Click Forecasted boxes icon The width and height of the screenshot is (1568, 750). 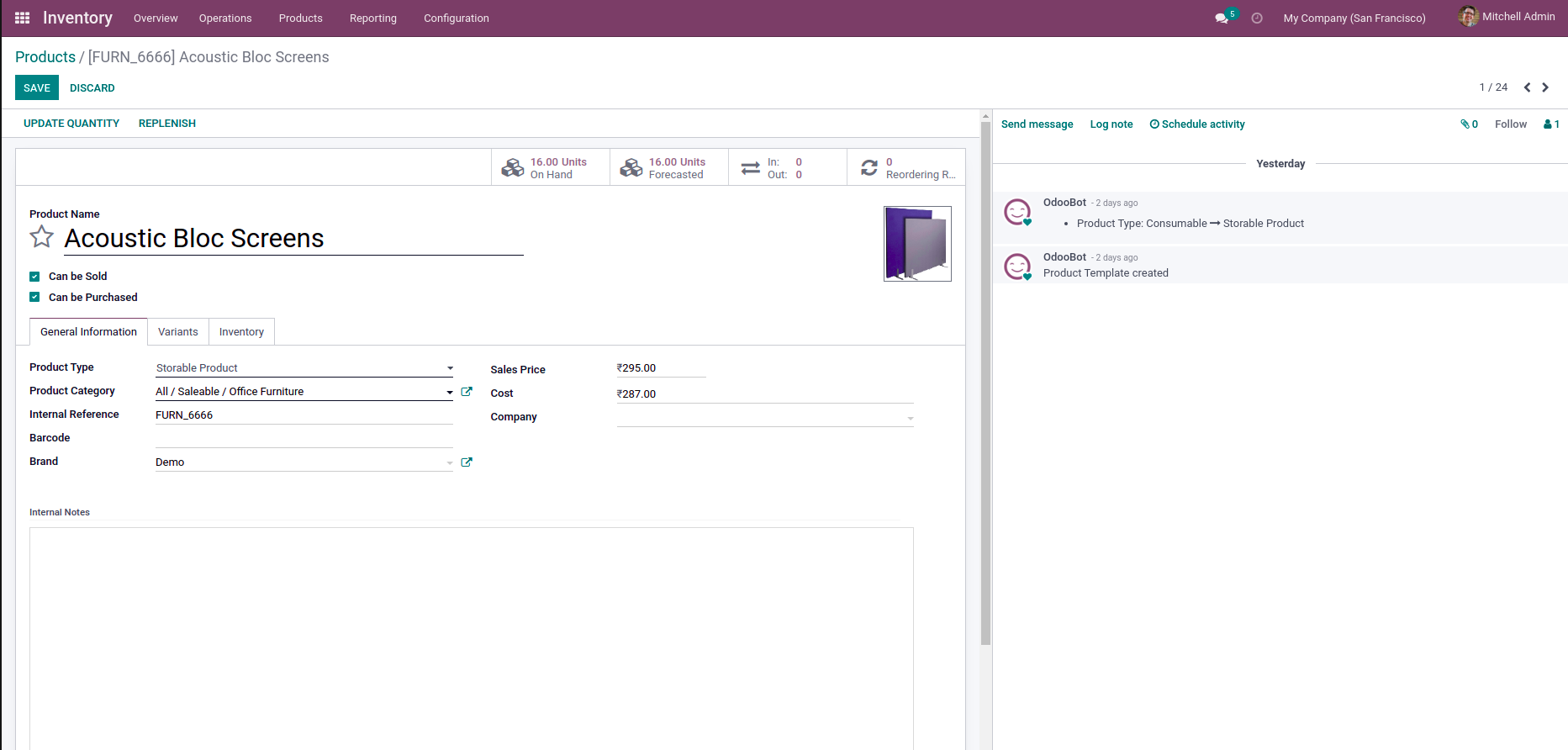point(631,168)
